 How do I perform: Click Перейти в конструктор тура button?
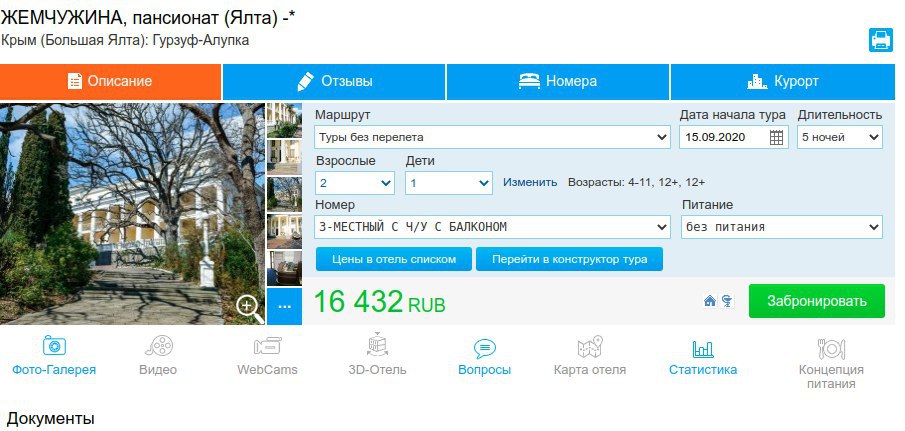tap(569, 259)
